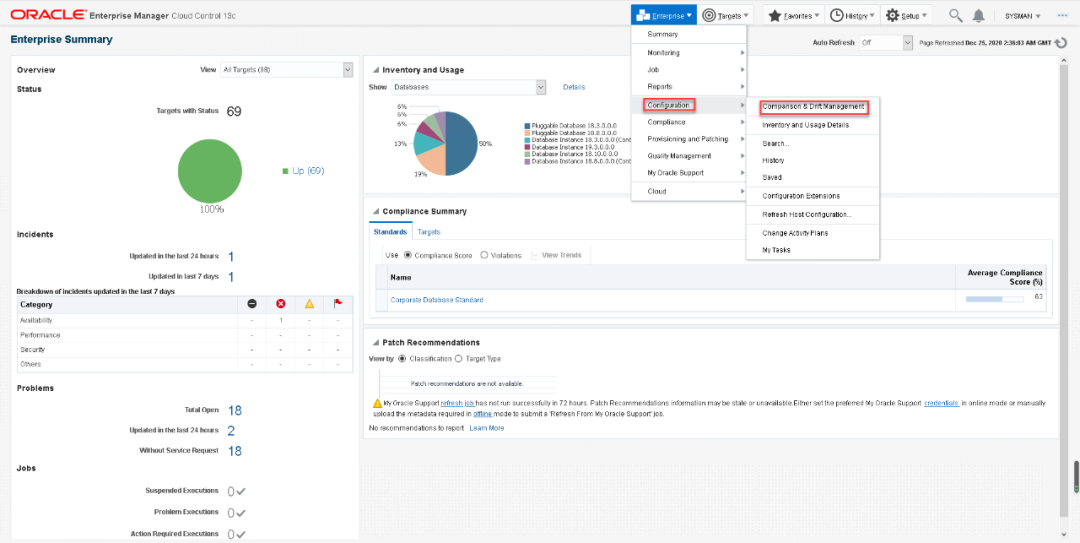Click the vertical scrollbar on the right

coord(1075,472)
